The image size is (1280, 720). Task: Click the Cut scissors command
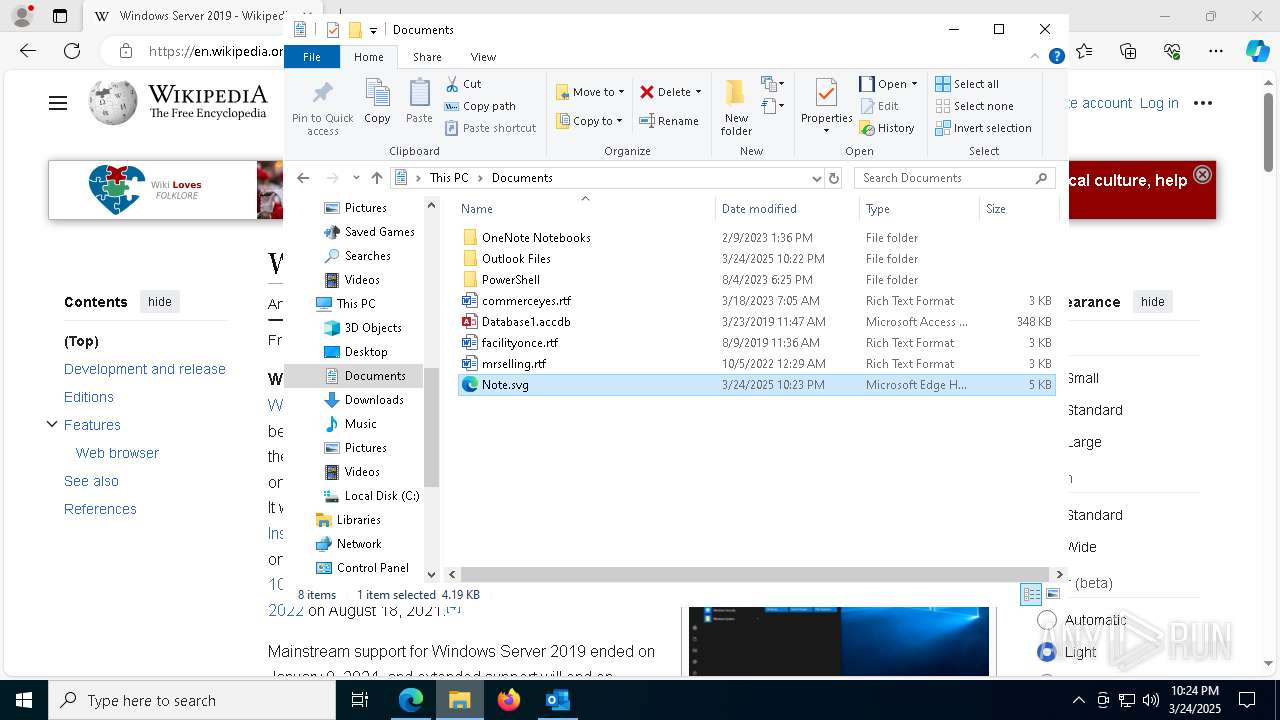463,84
